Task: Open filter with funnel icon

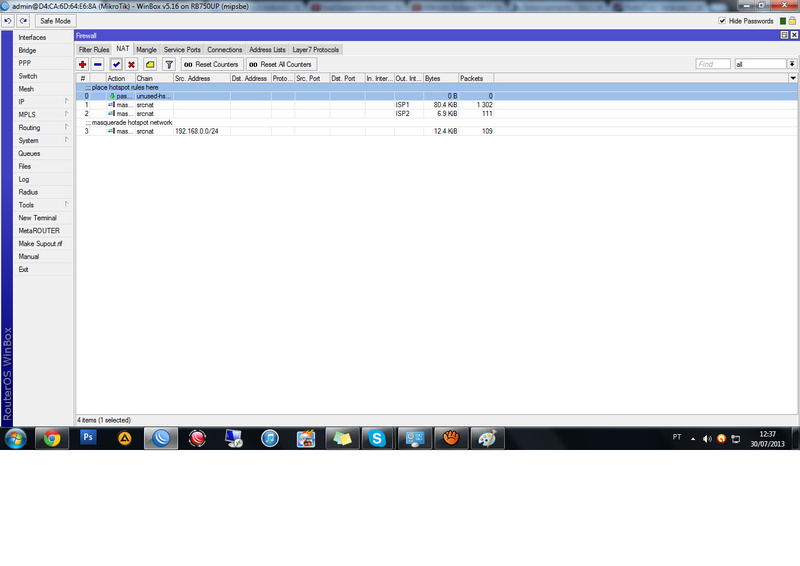Action: point(169,64)
